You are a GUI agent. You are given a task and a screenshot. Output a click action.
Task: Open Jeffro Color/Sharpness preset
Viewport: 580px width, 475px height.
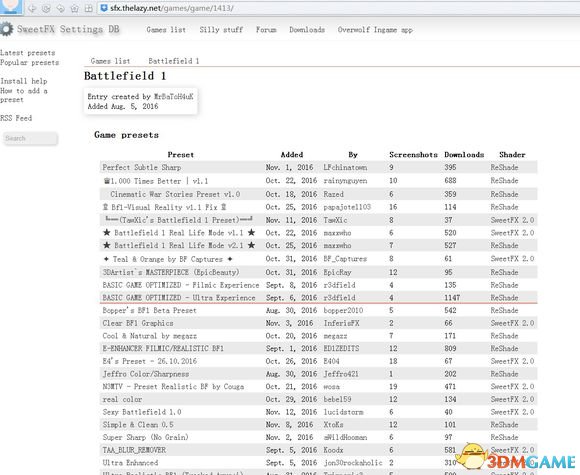click(x=146, y=374)
